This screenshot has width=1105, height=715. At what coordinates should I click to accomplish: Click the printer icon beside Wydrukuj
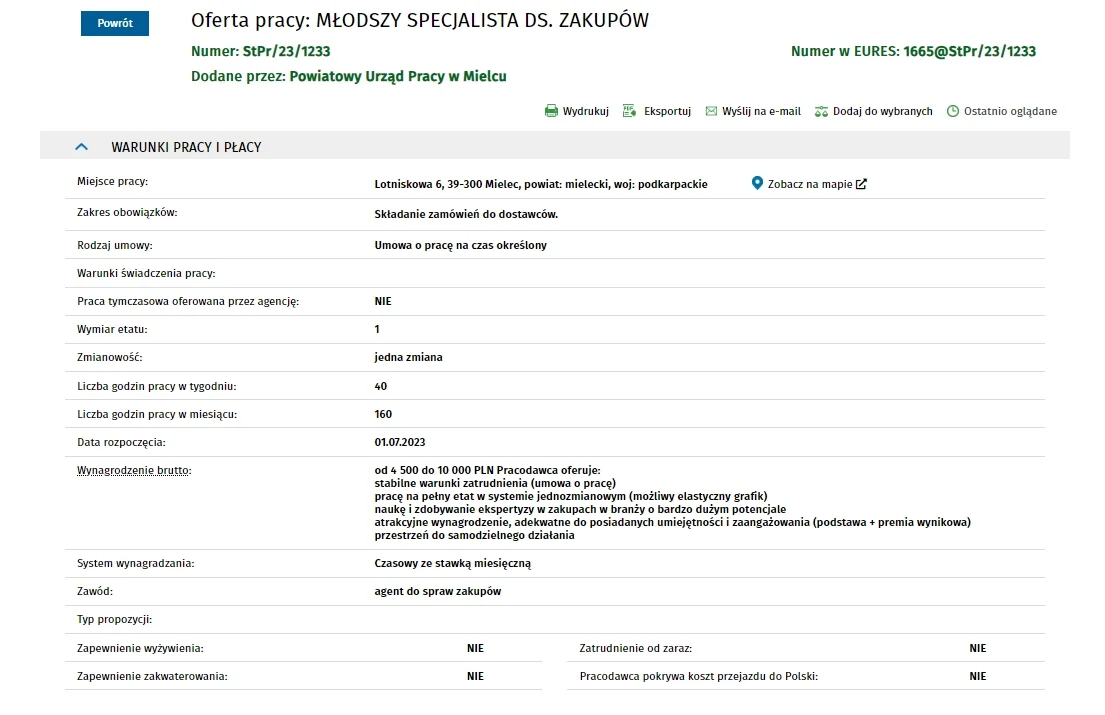coord(551,111)
